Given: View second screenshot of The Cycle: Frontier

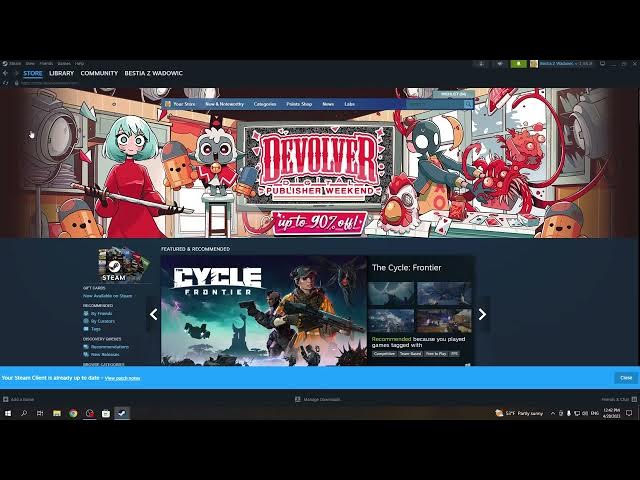Looking at the screenshot, I should pyautogui.click(x=444, y=293).
